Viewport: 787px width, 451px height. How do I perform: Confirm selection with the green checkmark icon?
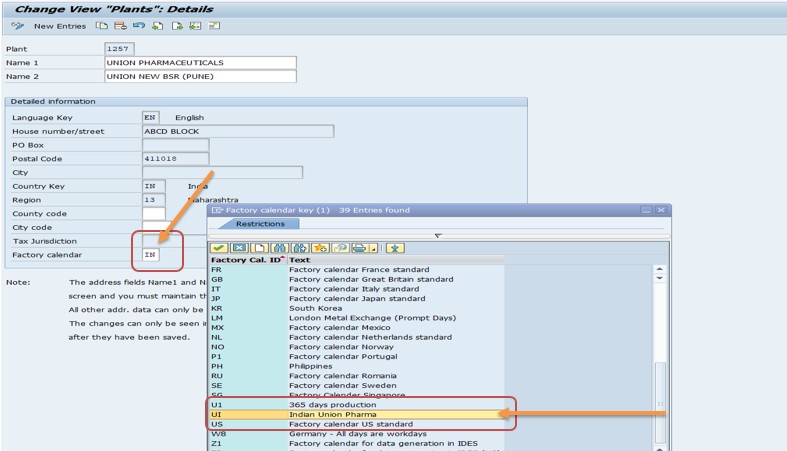click(219, 247)
